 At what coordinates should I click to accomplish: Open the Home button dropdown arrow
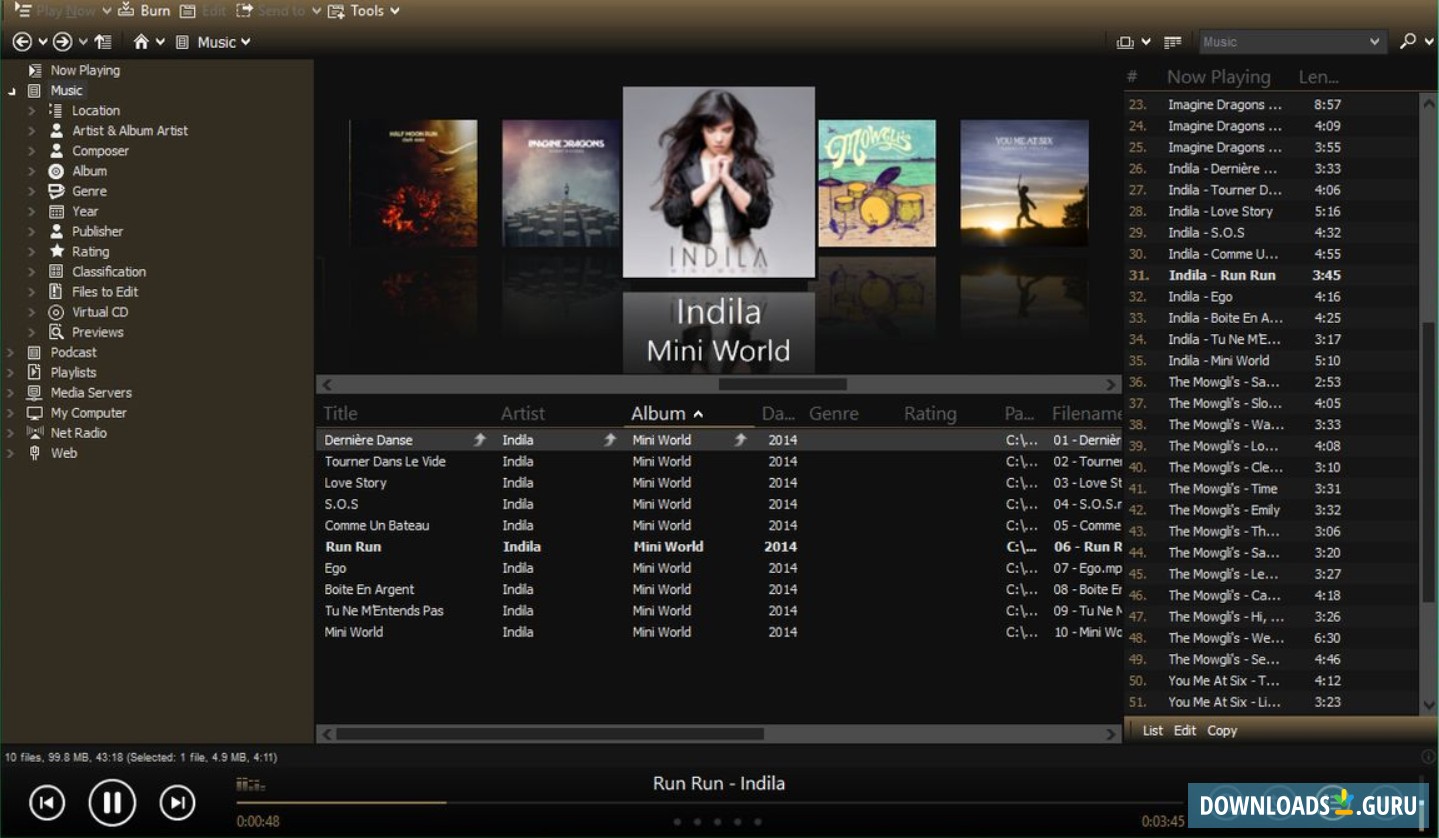[x=160, y=42]
